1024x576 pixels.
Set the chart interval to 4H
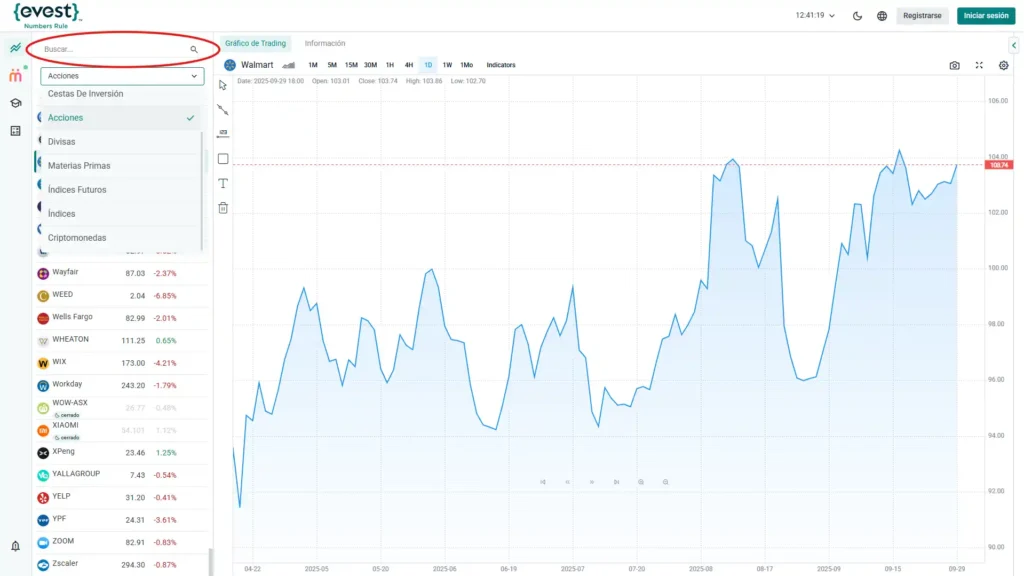coord(409,65)
